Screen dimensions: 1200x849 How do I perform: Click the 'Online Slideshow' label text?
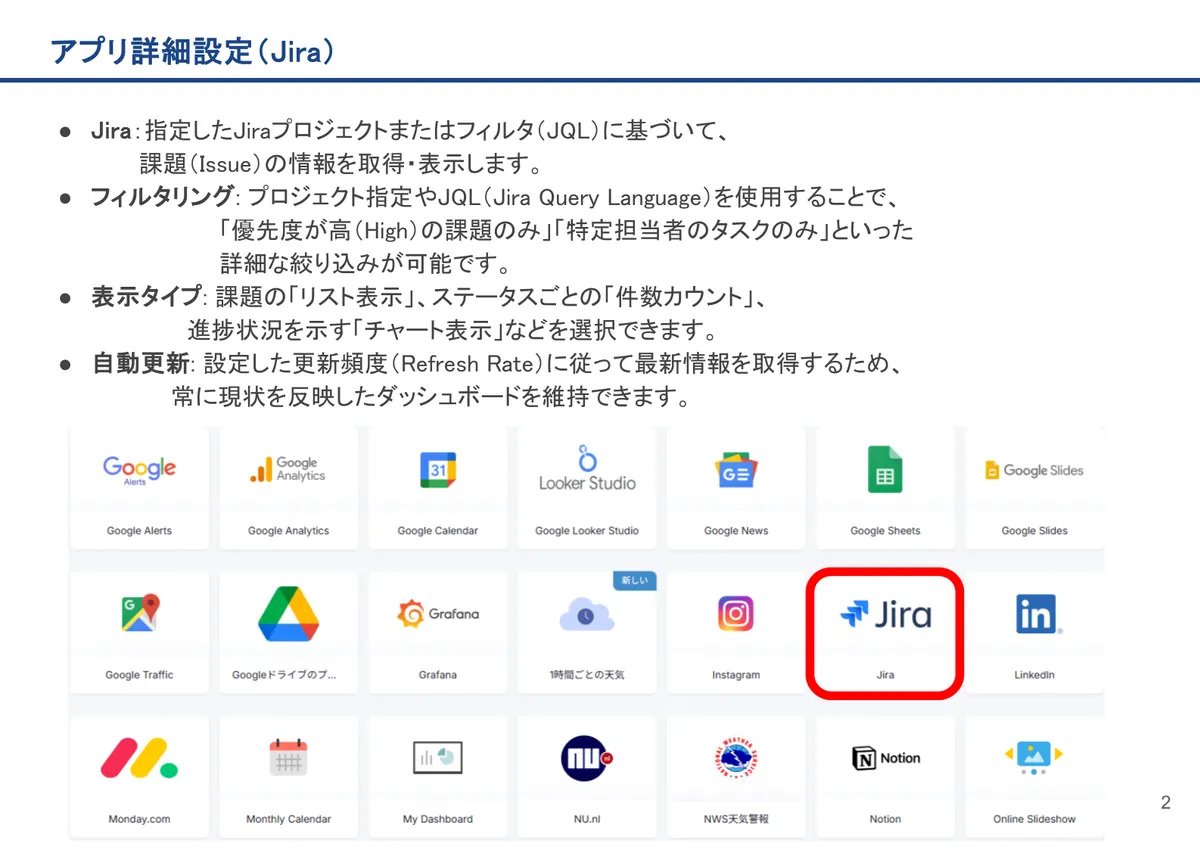coord(1034,819)
